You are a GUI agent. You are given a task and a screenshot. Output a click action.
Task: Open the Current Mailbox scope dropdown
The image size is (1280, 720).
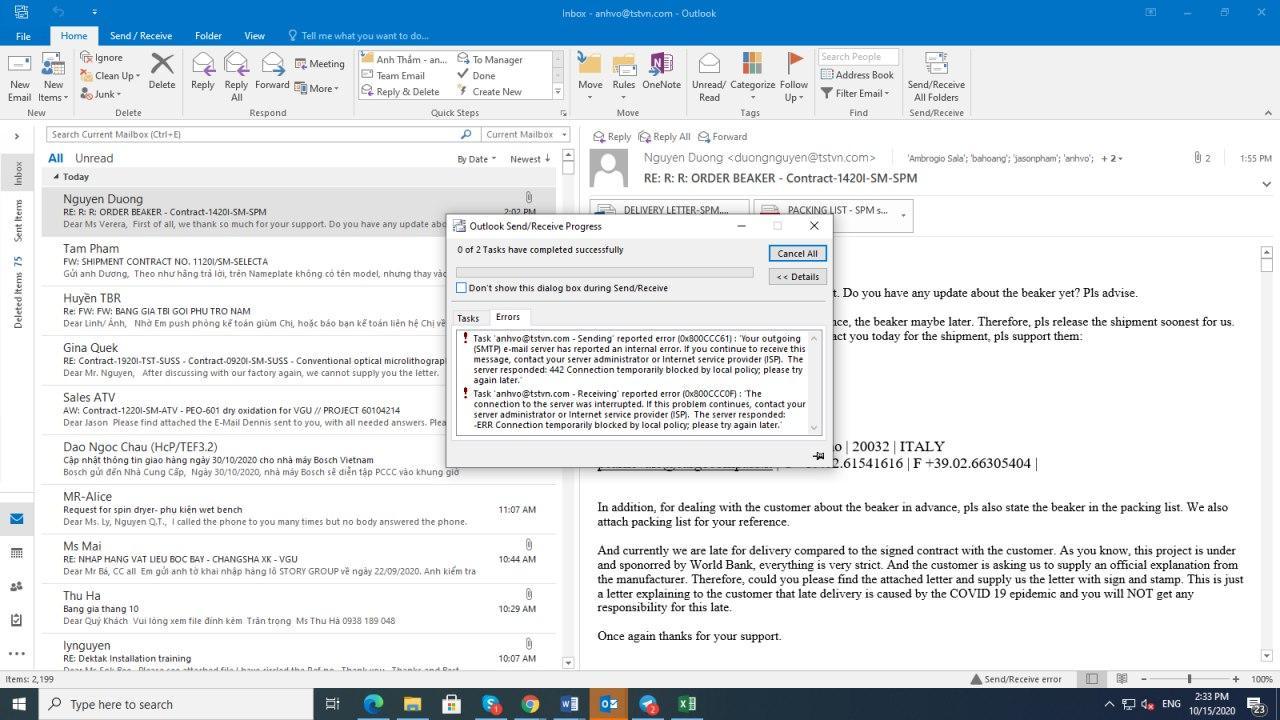pyautogui.click(x=524, y=134)
